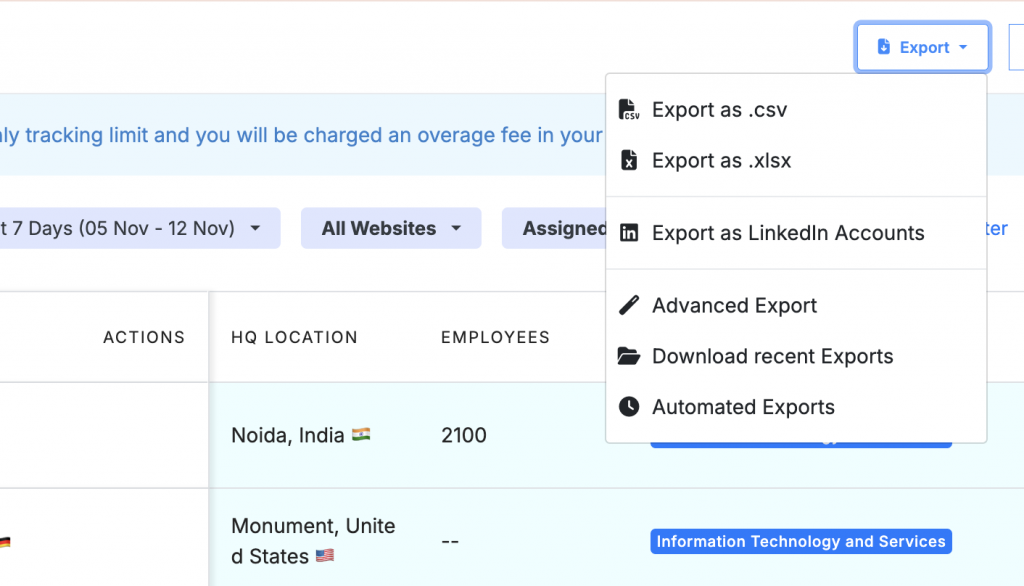Click the Information Technology and Services tag
The height and width of the screenshot is (586, 1024).
(x=800, y=542)
